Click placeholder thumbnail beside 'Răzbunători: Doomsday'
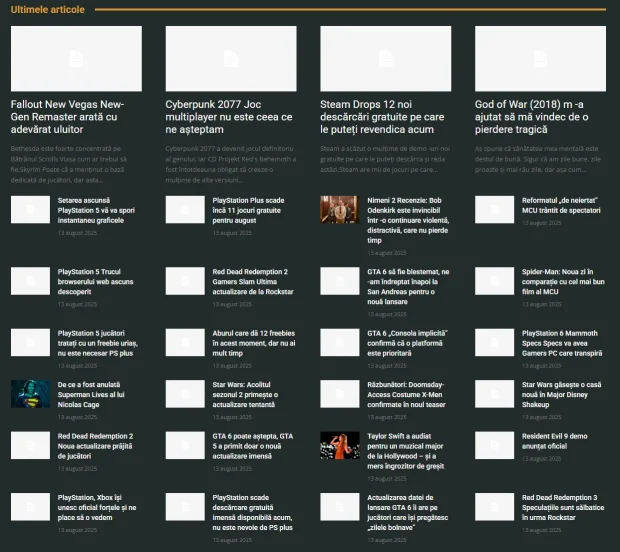620x552 pixels. [340, 394]
